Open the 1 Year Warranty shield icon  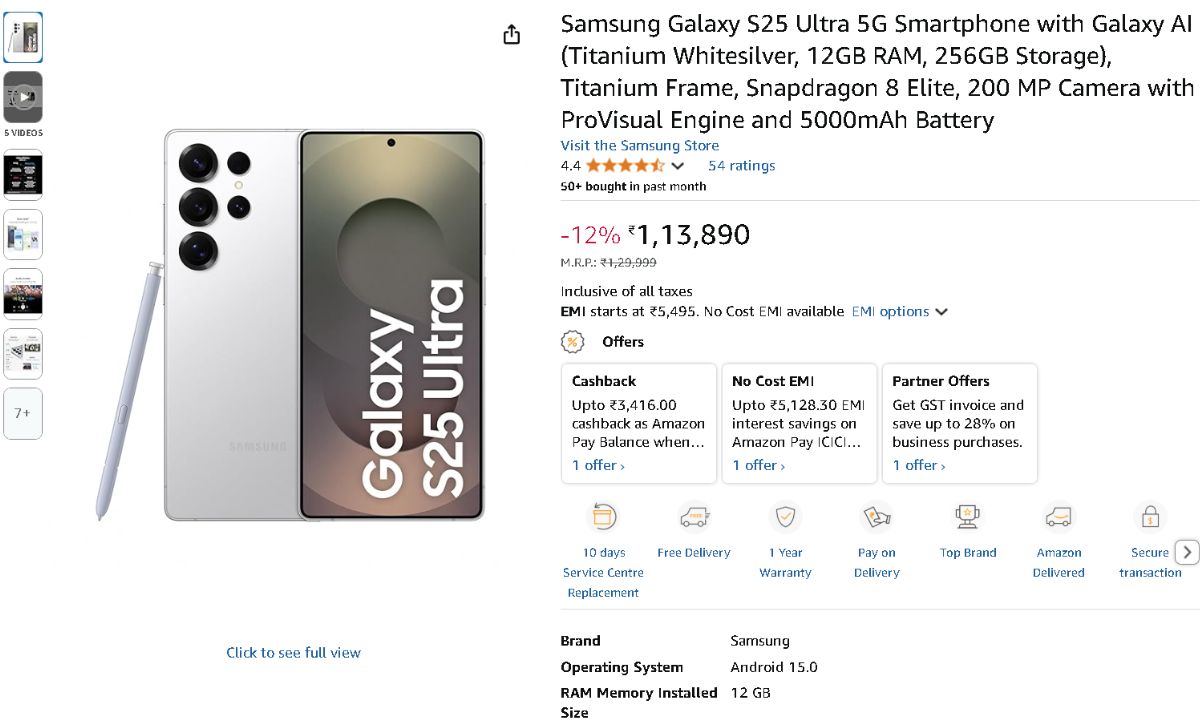coord(785,517)
